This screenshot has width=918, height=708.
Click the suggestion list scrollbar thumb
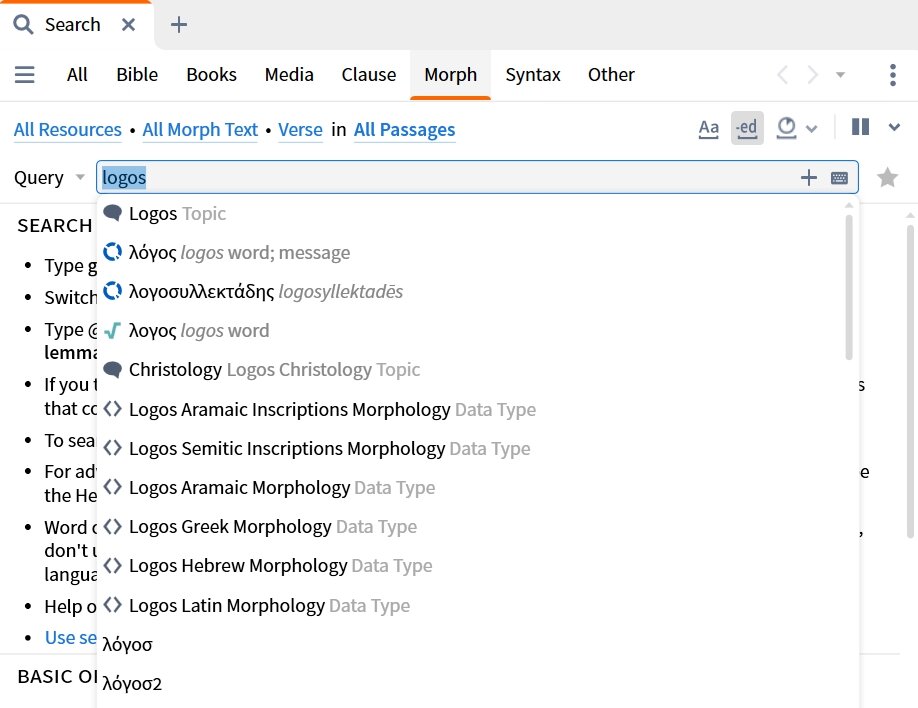(849, 287)
